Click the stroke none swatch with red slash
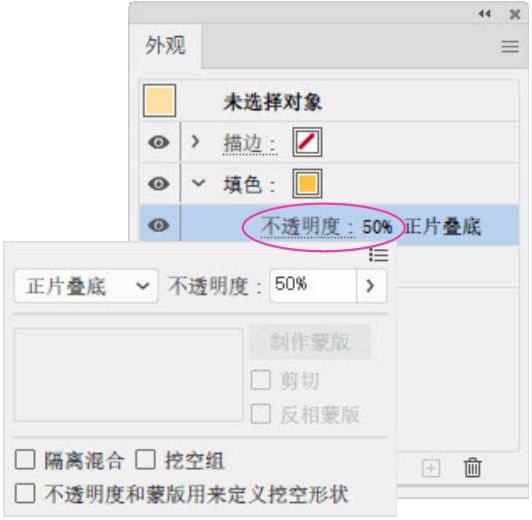 pos(307,142)
